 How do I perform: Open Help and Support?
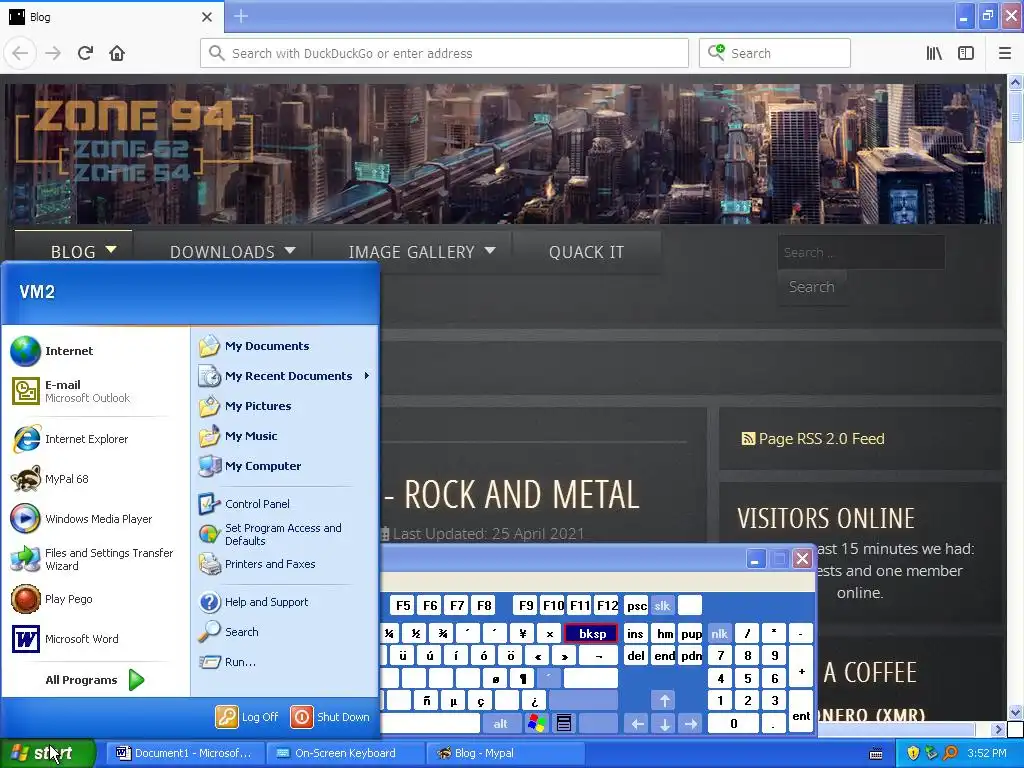tap(253, 601)
